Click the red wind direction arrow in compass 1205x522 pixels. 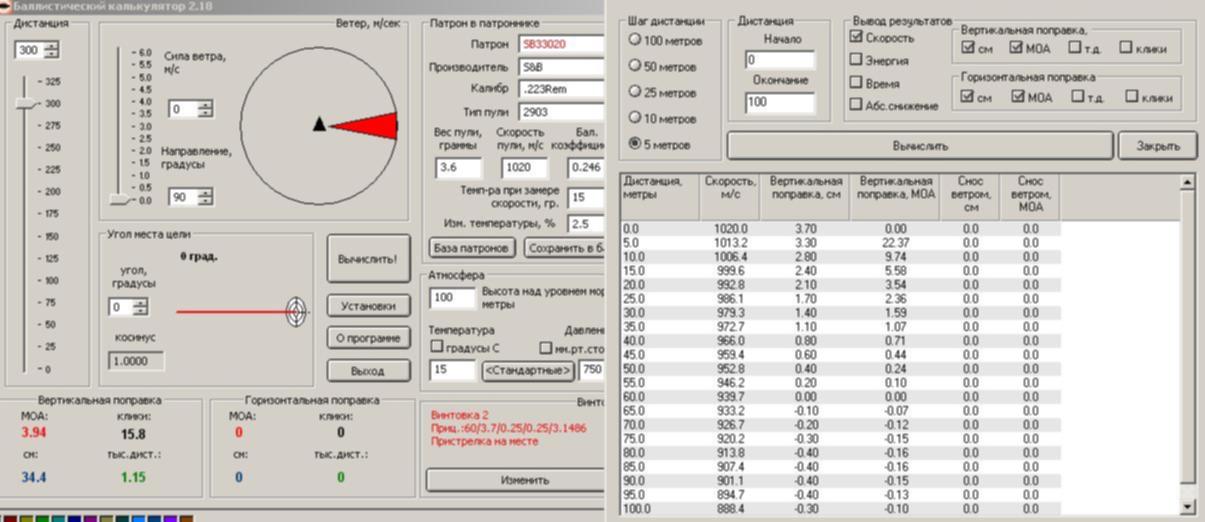coord(365,126)
